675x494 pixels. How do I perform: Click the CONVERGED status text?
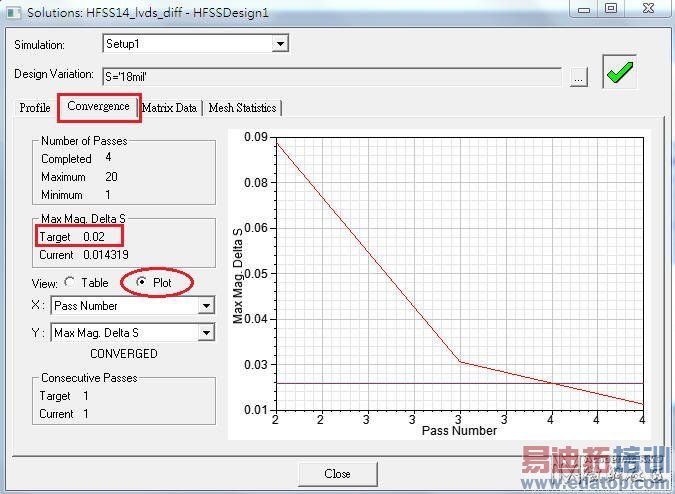[124, 354]
